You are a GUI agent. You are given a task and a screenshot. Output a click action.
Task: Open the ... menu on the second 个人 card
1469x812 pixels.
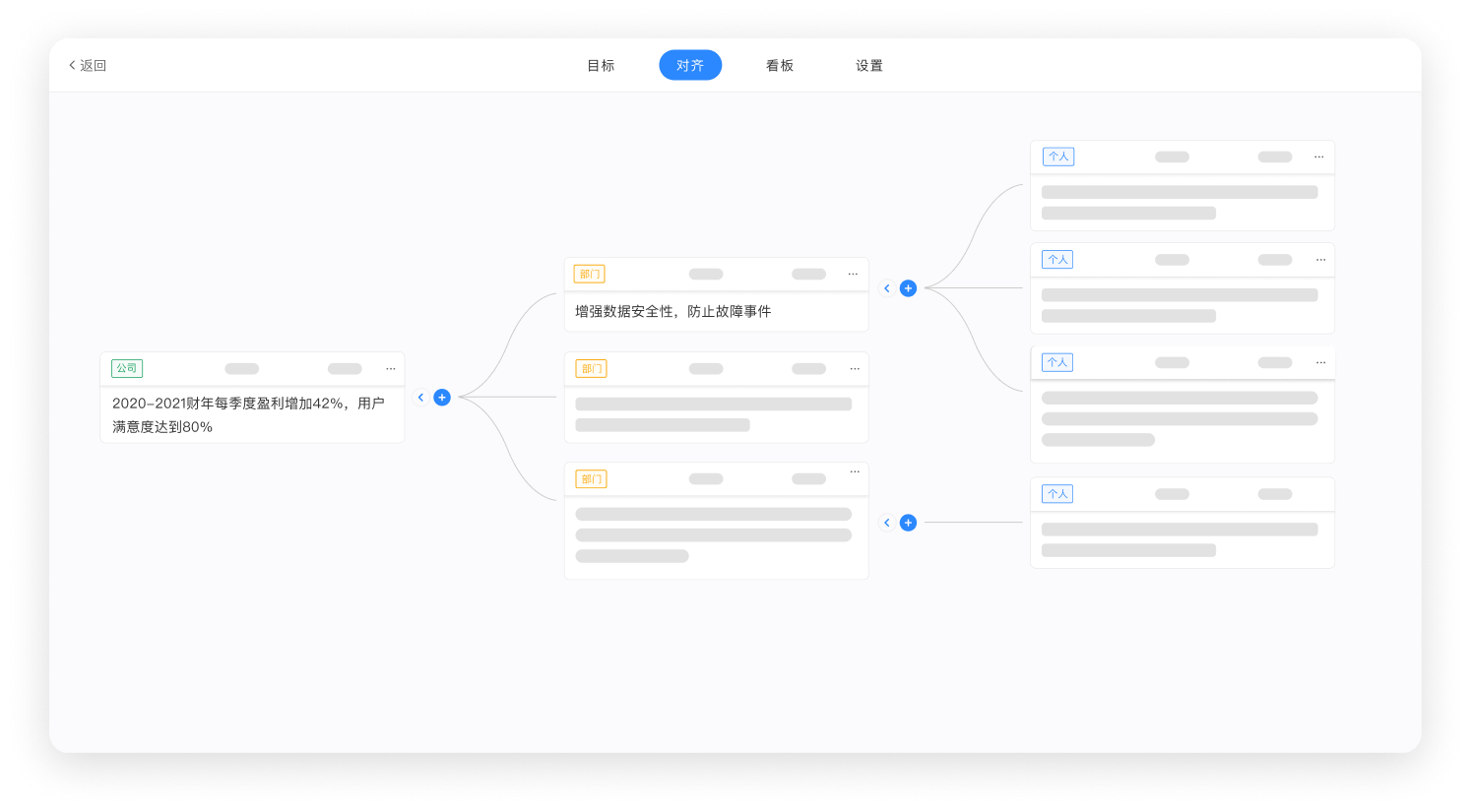click(1319, 259)
